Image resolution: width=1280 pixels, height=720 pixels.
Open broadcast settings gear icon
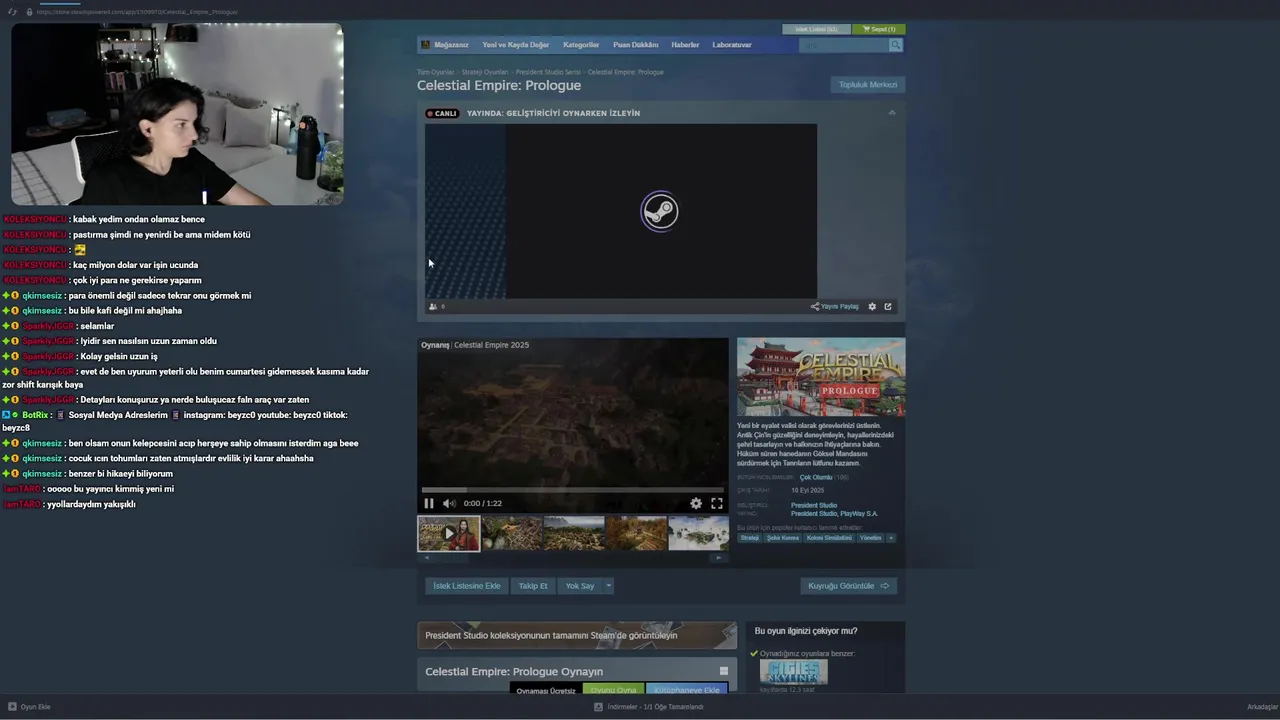click(x=872, y=307)
